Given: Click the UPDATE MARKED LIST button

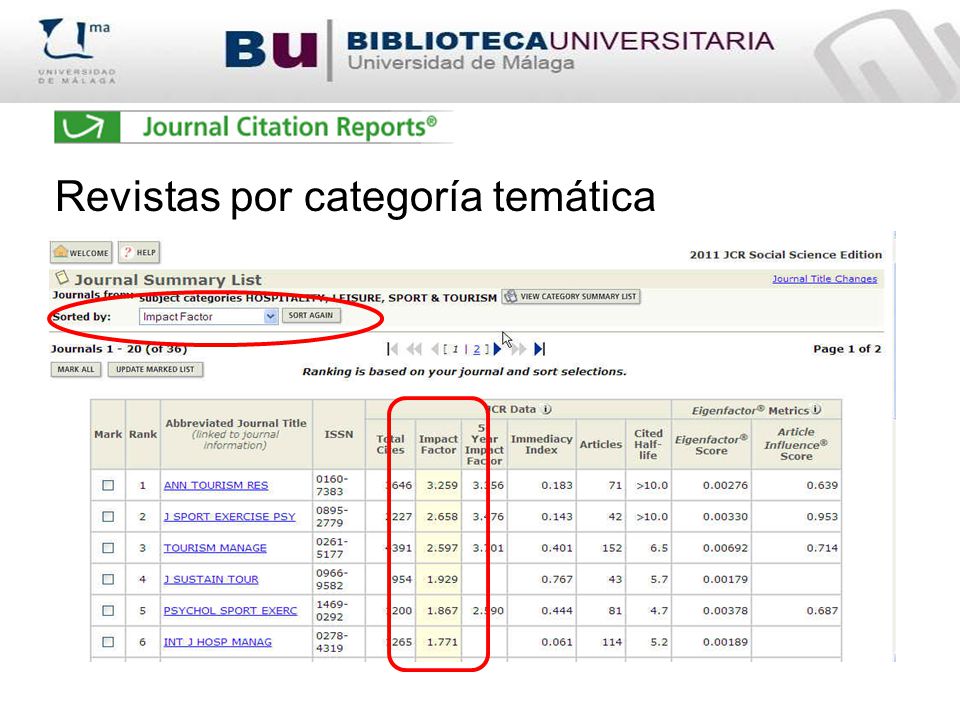Looking at the screenshot, I should coord(155,370).
